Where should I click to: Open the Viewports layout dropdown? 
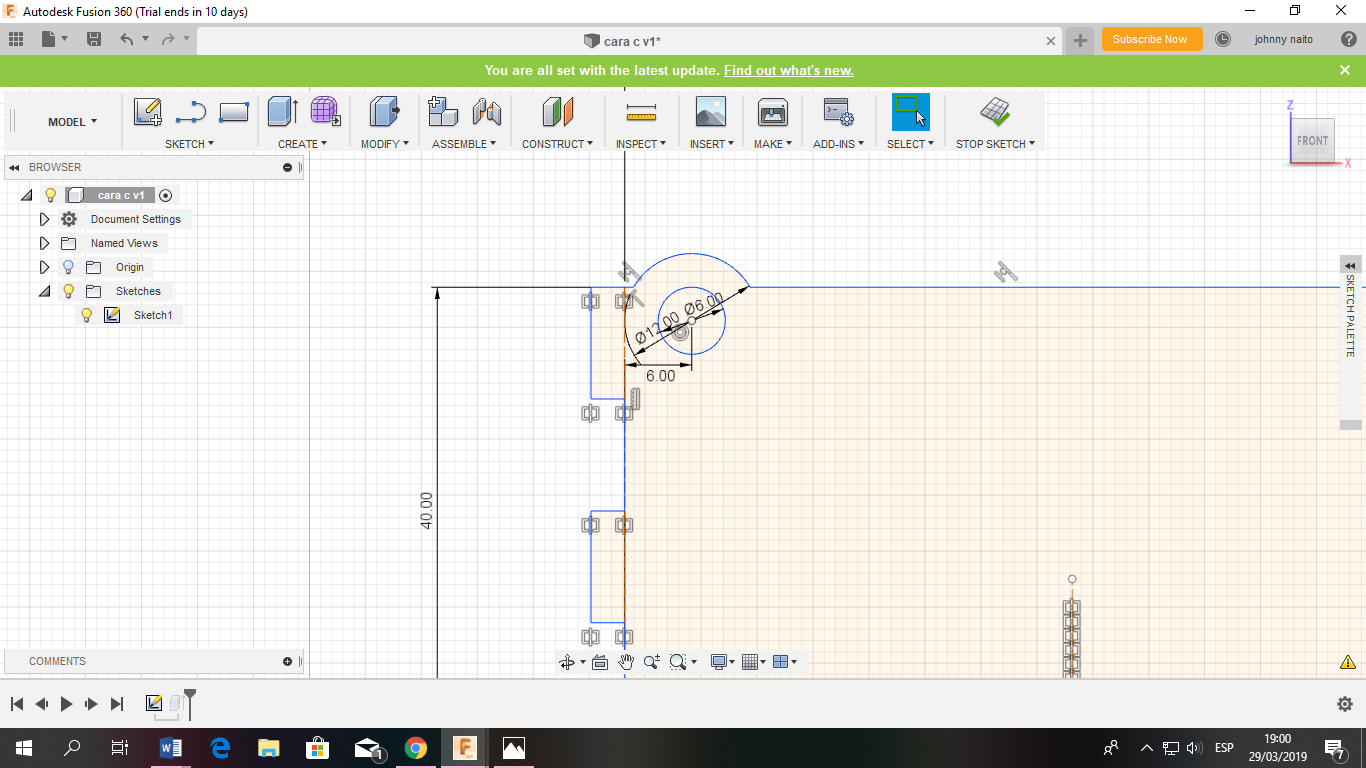pyautogui.click(x=785, y=661)
